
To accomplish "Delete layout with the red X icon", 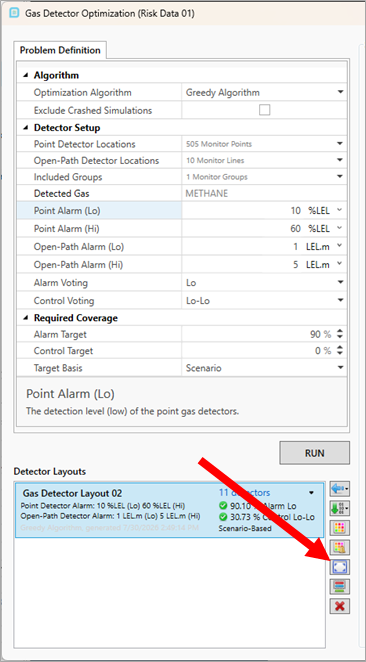I will coord(339,606).
